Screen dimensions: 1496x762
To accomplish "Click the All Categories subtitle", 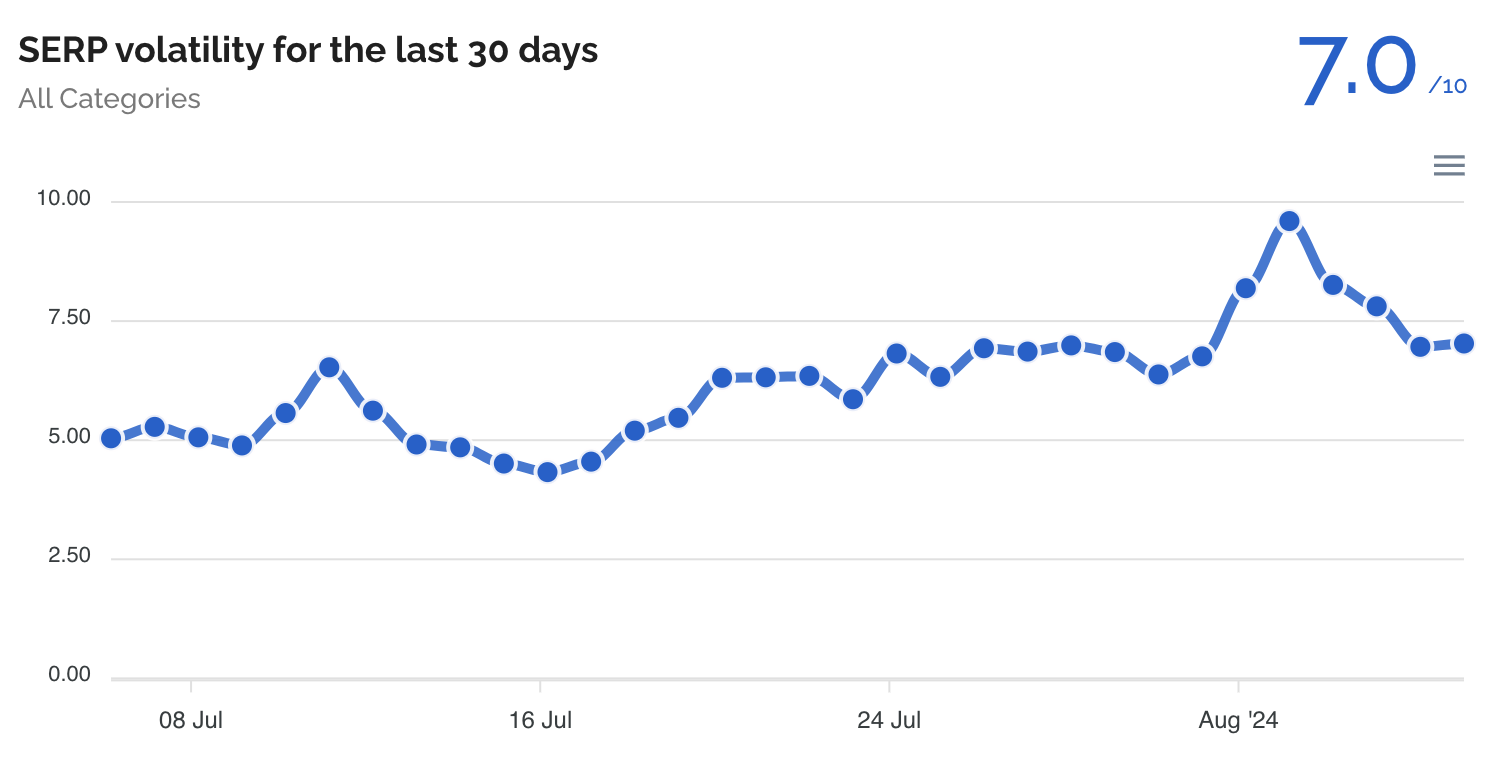I will tap(109, 99).
